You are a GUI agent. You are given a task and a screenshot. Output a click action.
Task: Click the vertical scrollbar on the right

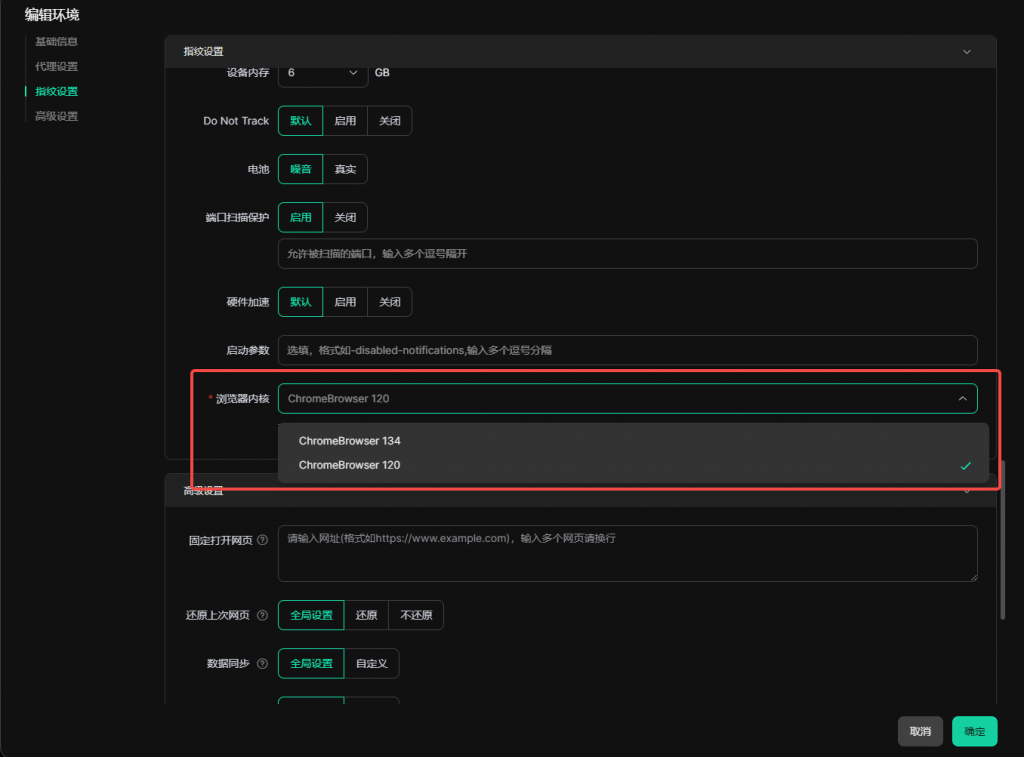coord(1002,540)
